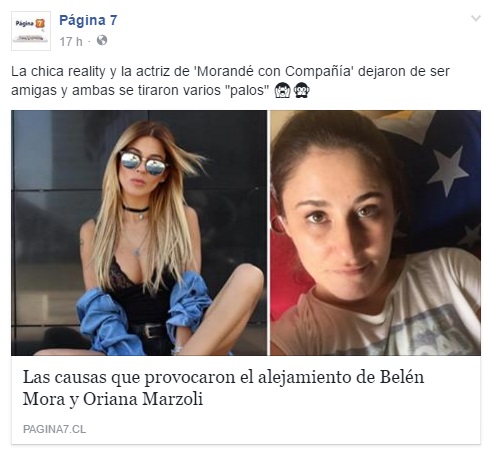Click blue denim jacket in left photo
The image size is (484, 451).
[x=106, y=322]
